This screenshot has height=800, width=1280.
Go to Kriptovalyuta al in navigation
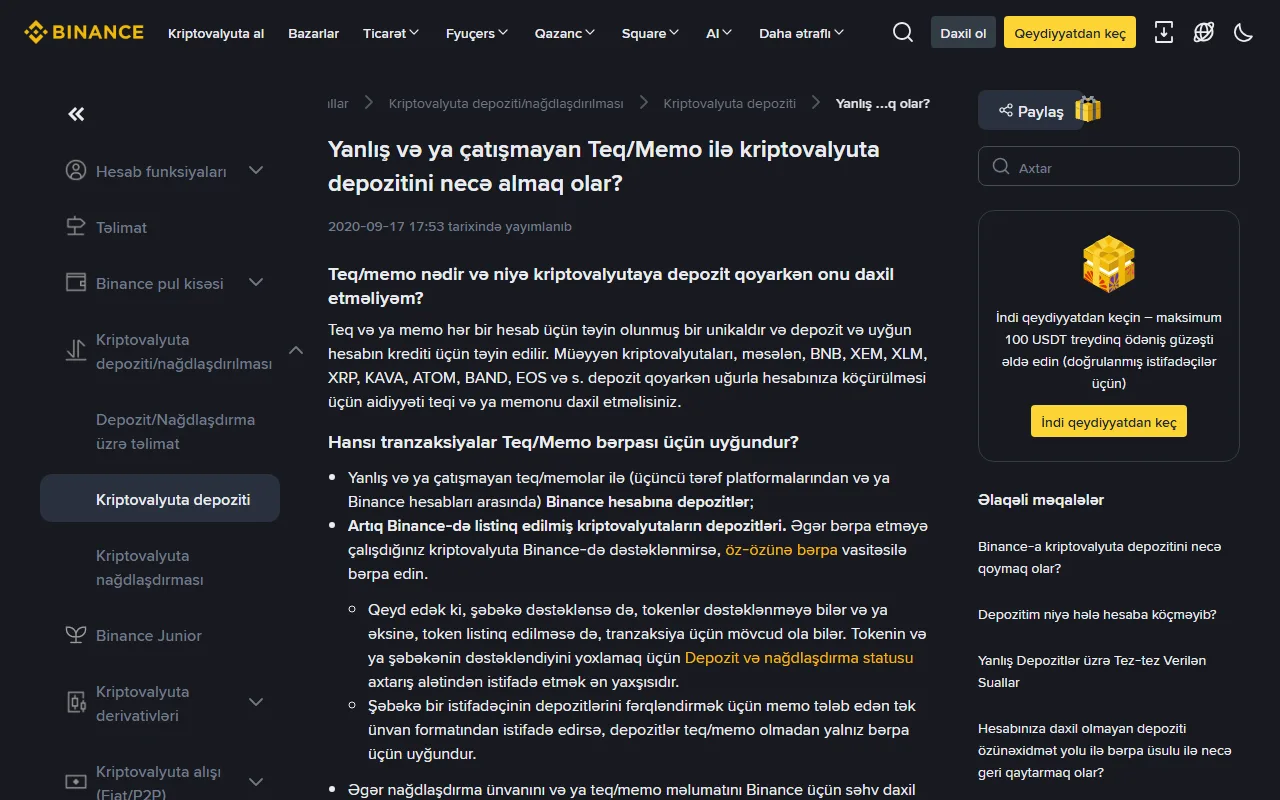pos(216,33)
